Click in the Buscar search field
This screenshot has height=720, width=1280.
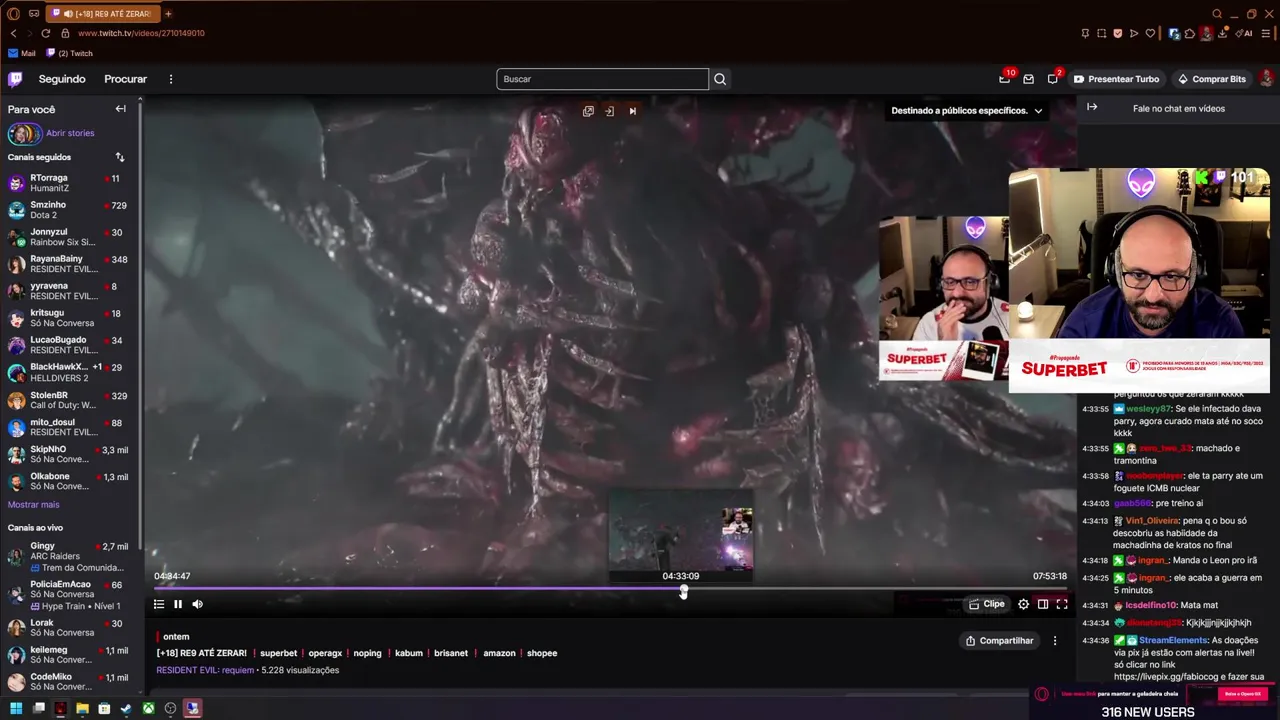602,79
